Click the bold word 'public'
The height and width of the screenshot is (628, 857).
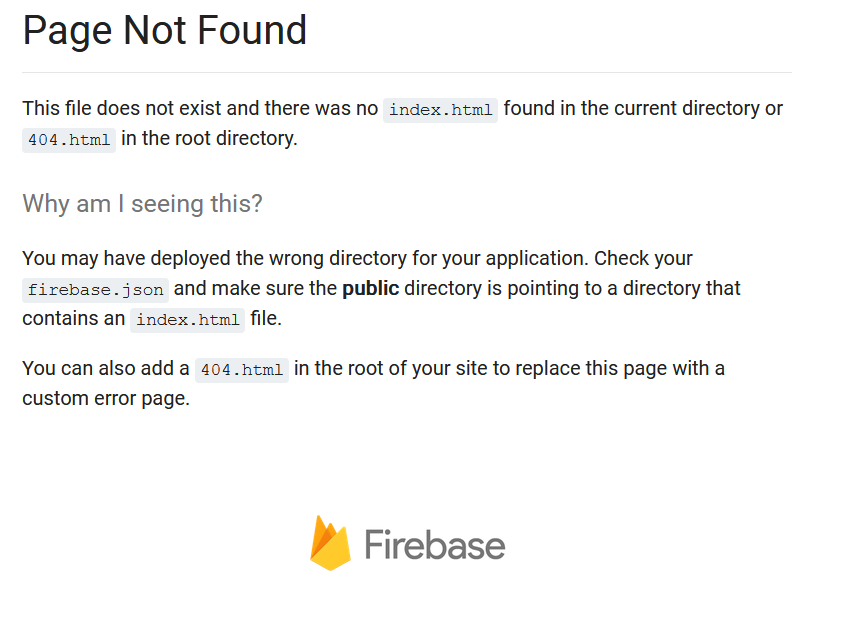(371, 289)
